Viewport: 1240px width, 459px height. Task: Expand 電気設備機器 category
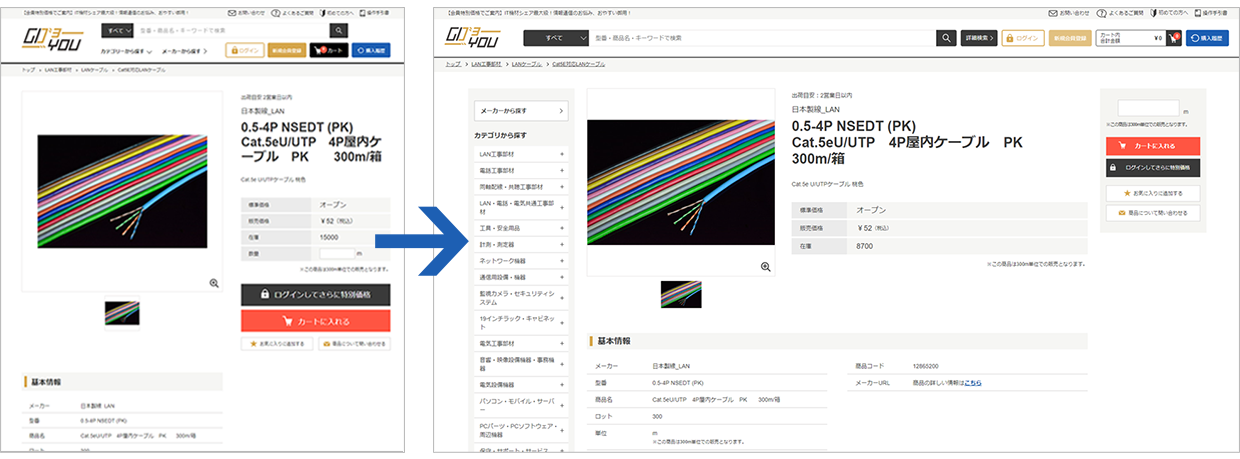coord(521,385)
